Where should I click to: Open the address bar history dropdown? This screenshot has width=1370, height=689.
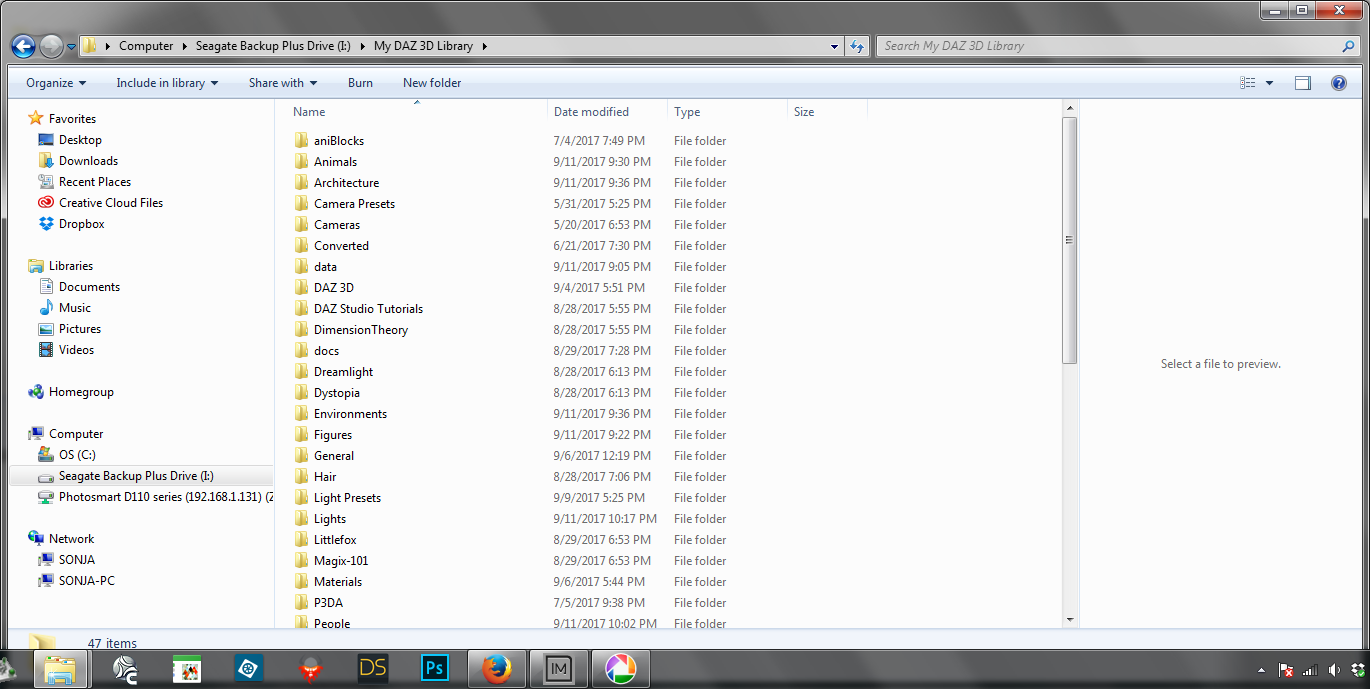tap(835, 46)
